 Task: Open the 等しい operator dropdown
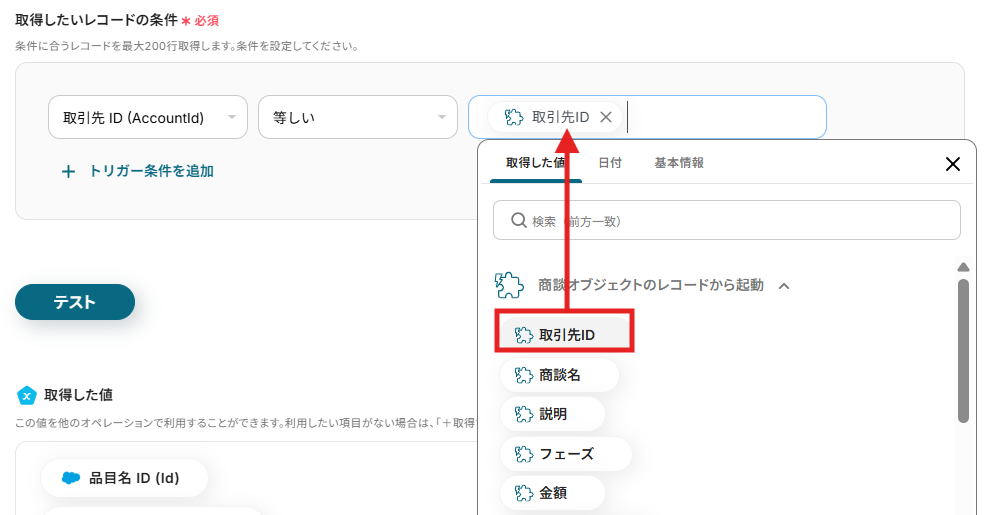[357, 117]
